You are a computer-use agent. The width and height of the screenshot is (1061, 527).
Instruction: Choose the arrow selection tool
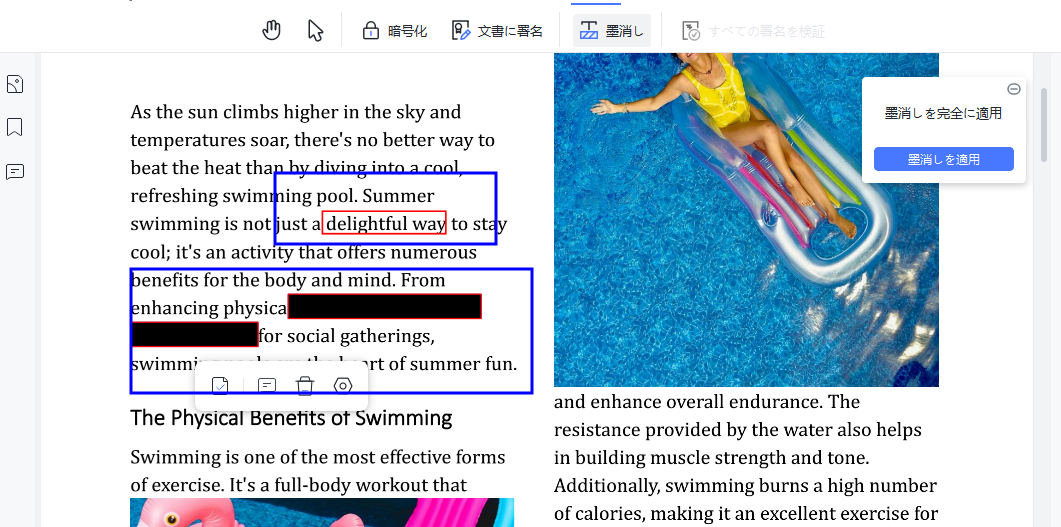(316, 30)
